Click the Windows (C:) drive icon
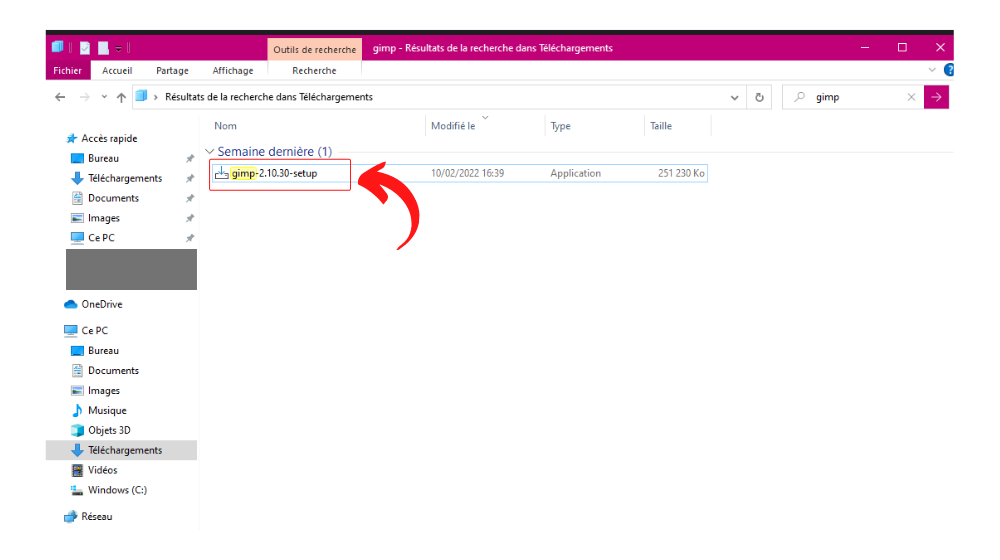Image resolution: width=1000 pixels, height=560 pixels. click(77, 490)
